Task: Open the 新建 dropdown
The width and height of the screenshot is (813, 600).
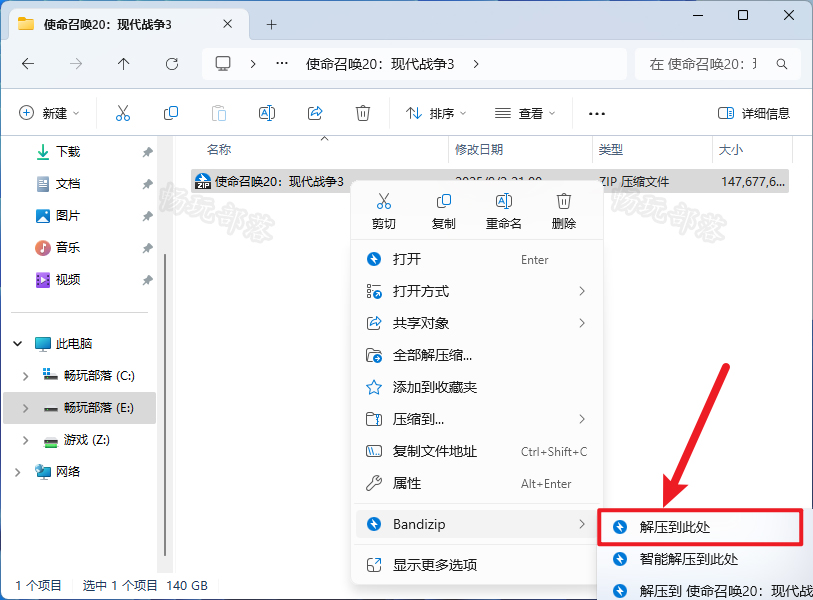Action: pyautogui.click(x=49, y=113)
